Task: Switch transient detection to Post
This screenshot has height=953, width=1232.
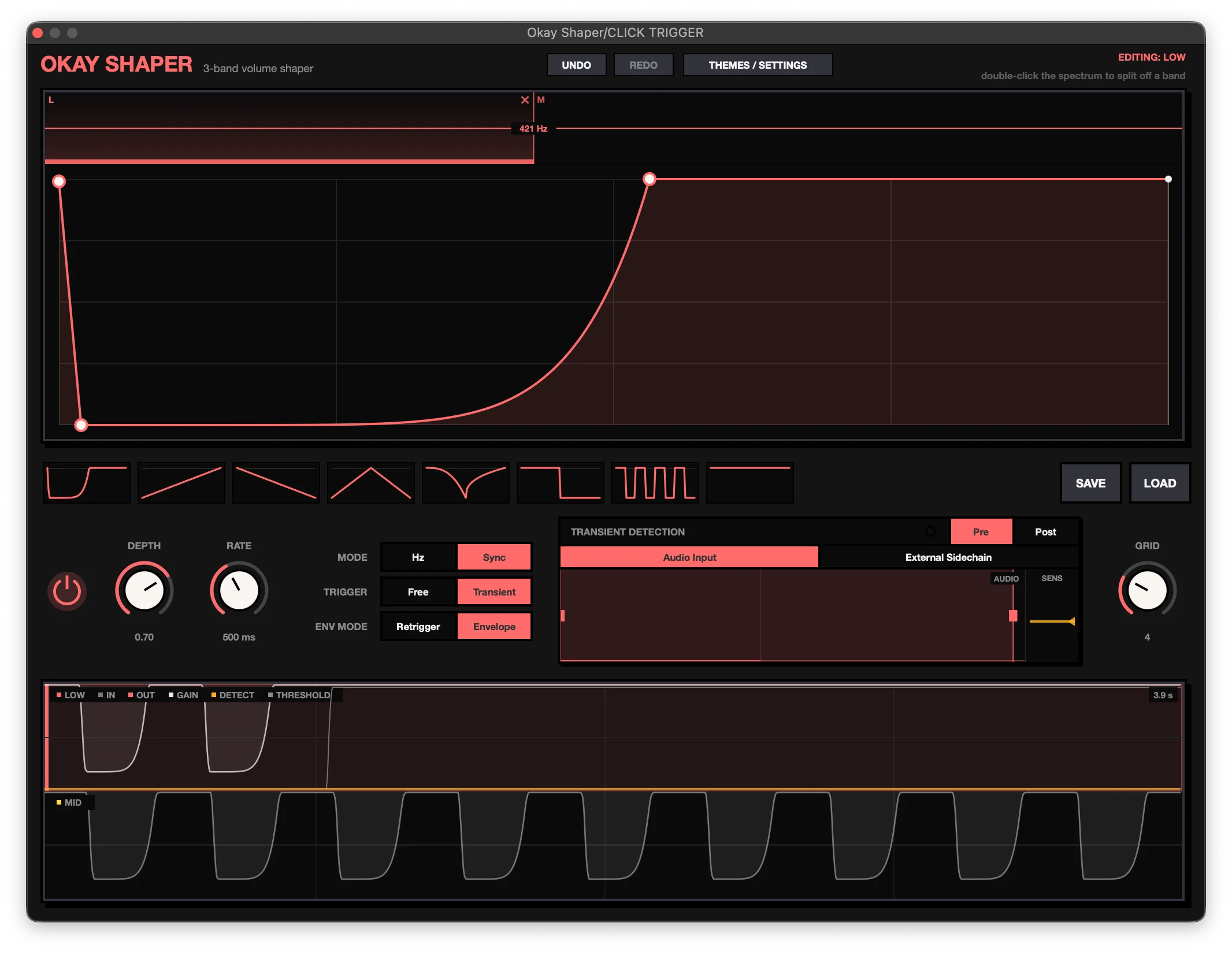Action: pos(1045,532)
